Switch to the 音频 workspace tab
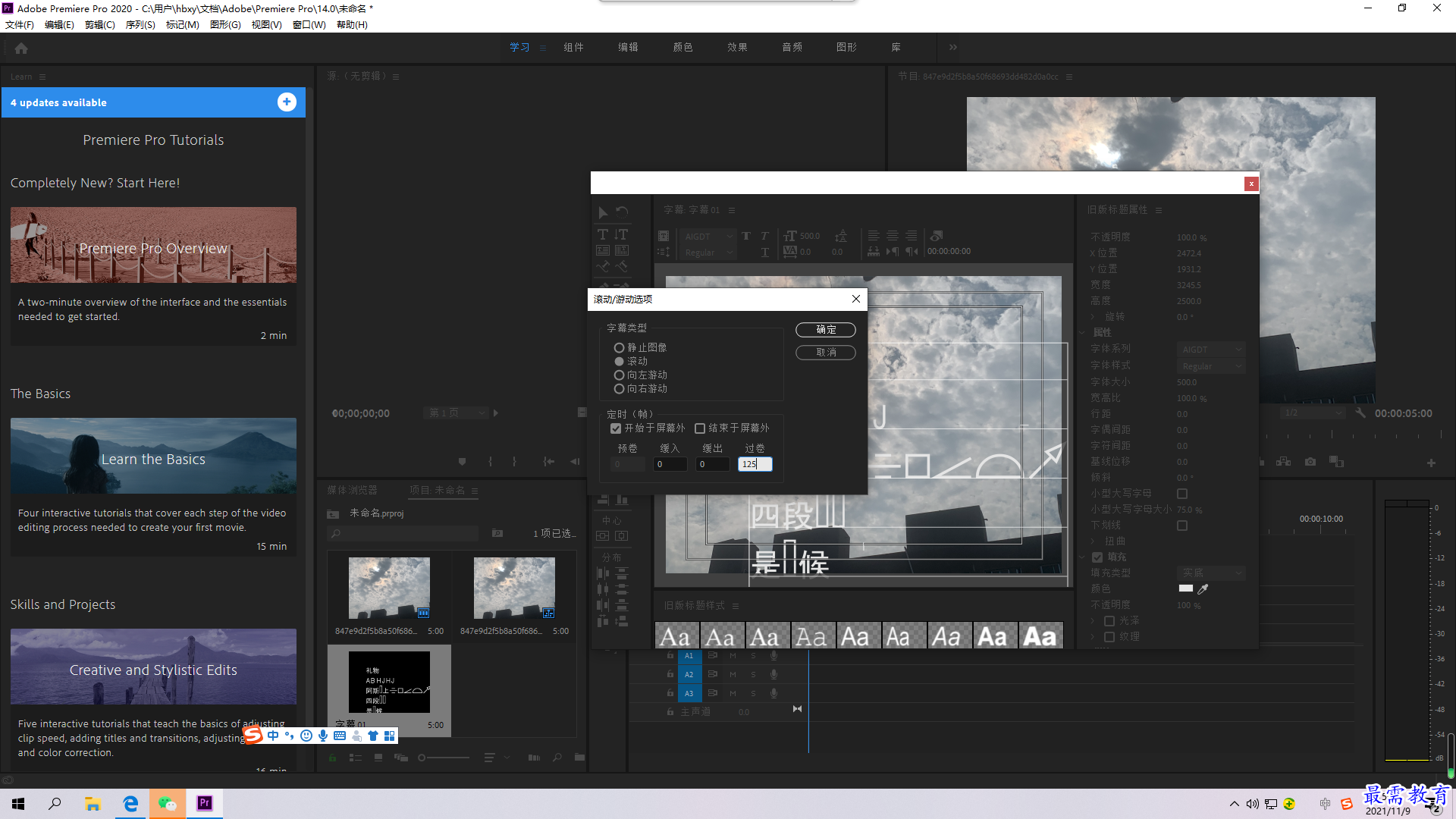This screenshot has width=1456, height=819. [792, 47]
